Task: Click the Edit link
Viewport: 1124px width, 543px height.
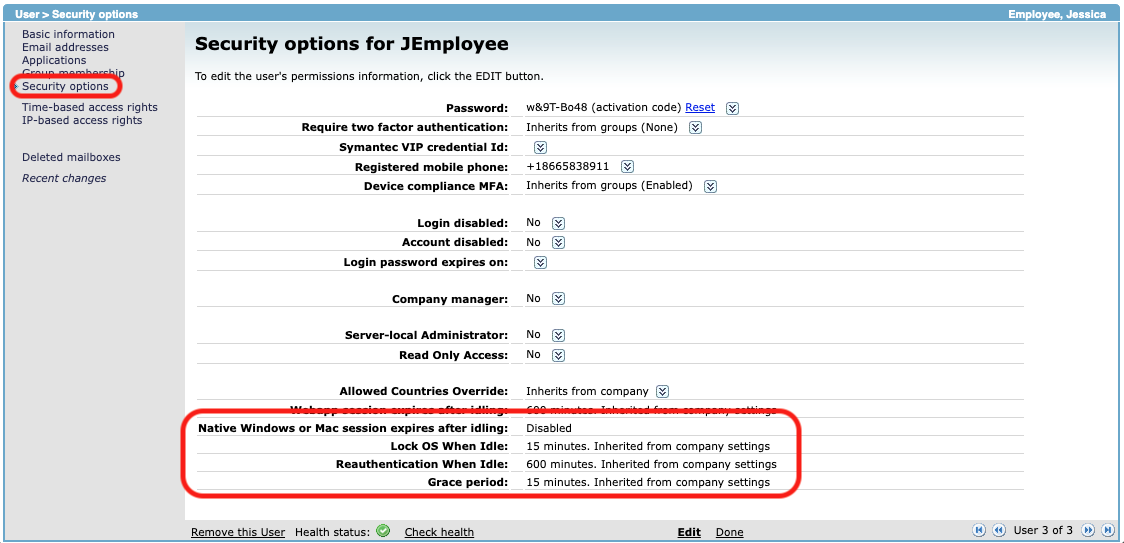Action: 689,532
